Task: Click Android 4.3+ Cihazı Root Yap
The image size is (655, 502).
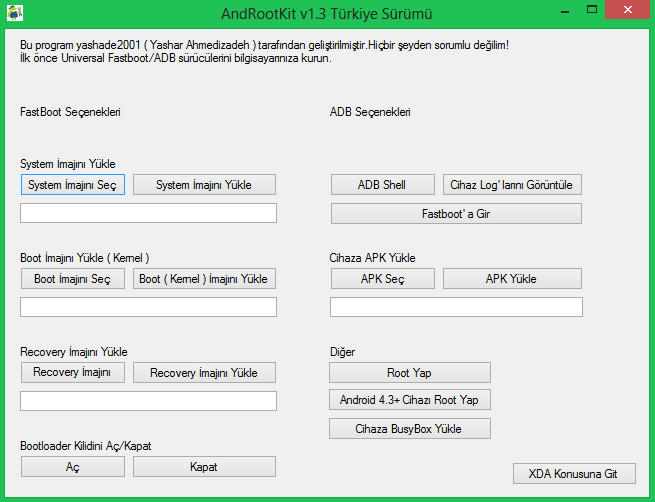Action: pyautogui.click(x=410, y=400)
